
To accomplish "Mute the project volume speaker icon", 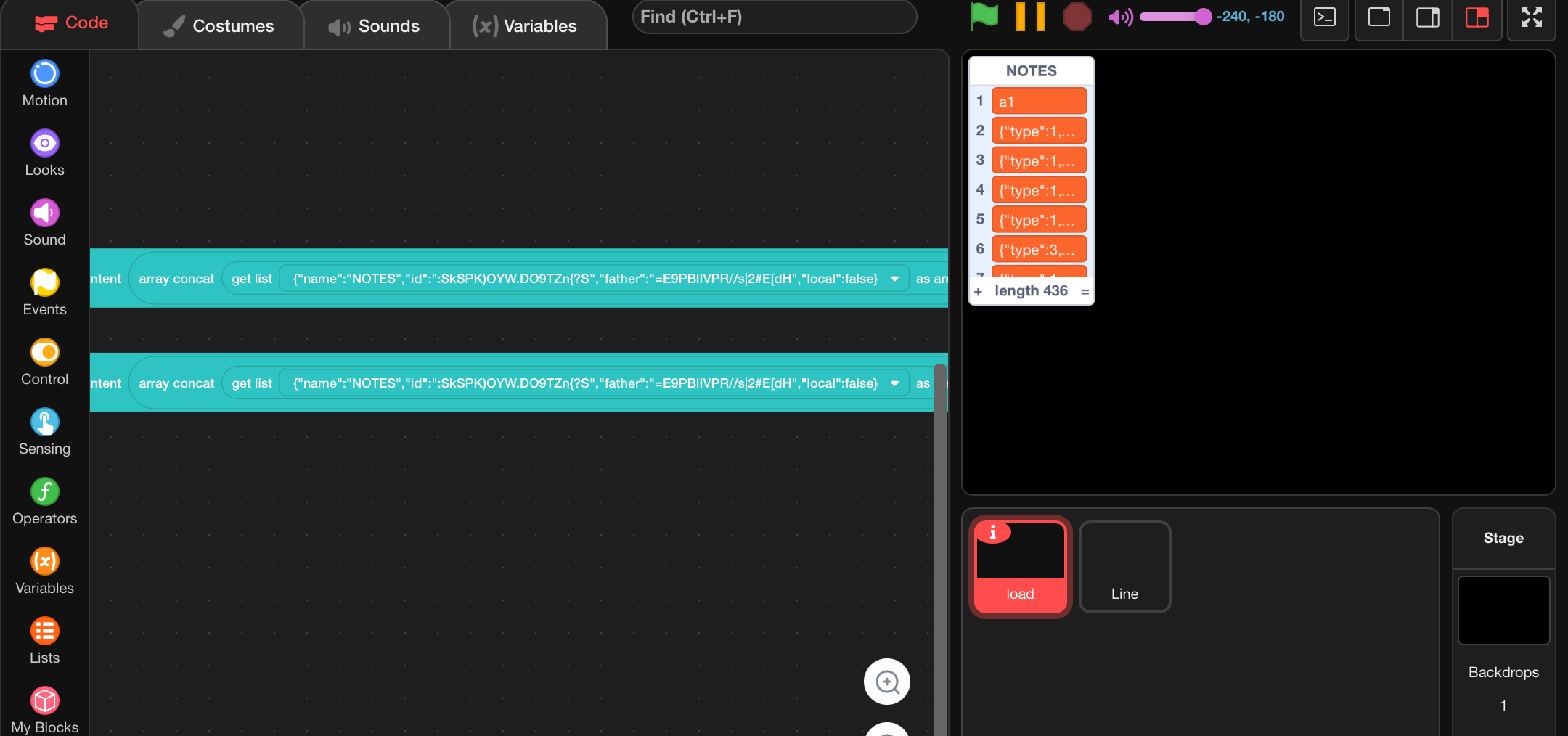I will tap(1121, 16).
